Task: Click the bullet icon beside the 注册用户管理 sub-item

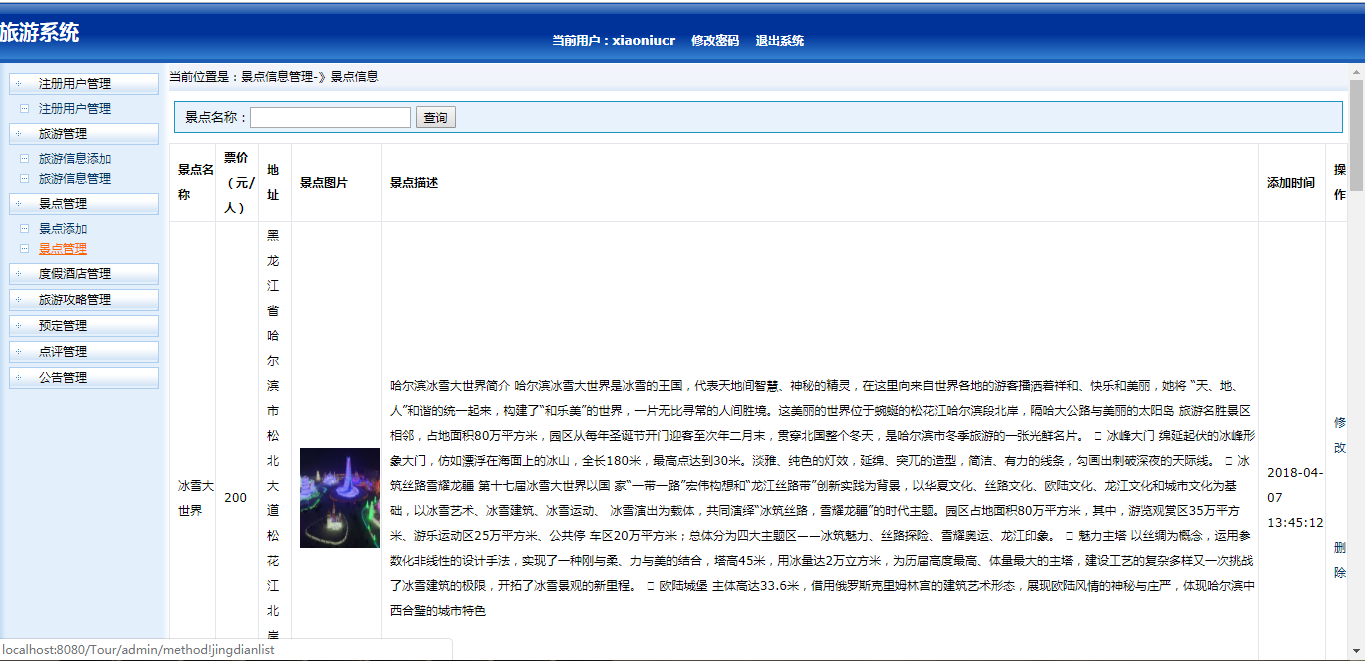Action: [x=24, y=108]
